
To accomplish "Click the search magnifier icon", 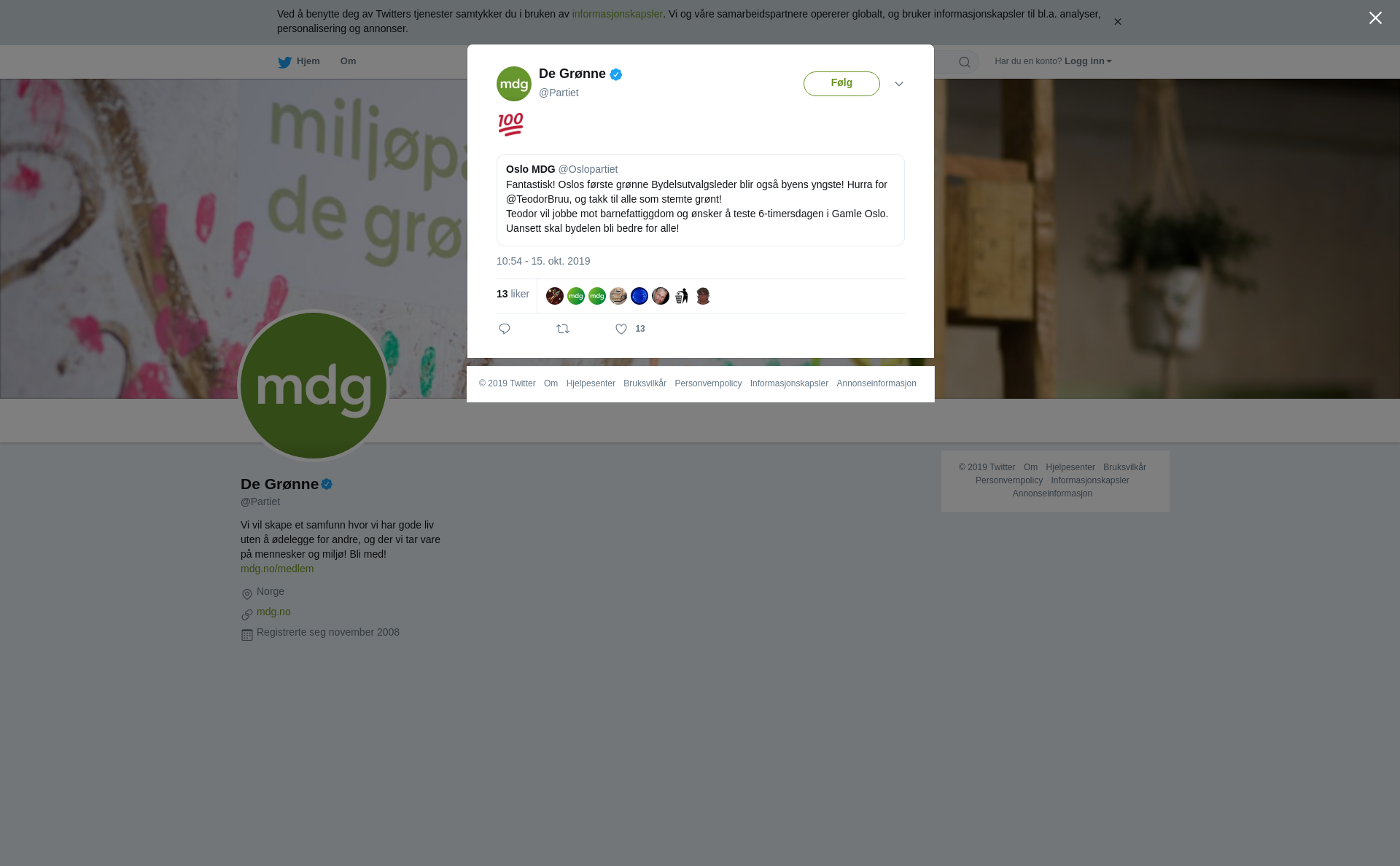I will pyautogui.click(x=965, y=62).
